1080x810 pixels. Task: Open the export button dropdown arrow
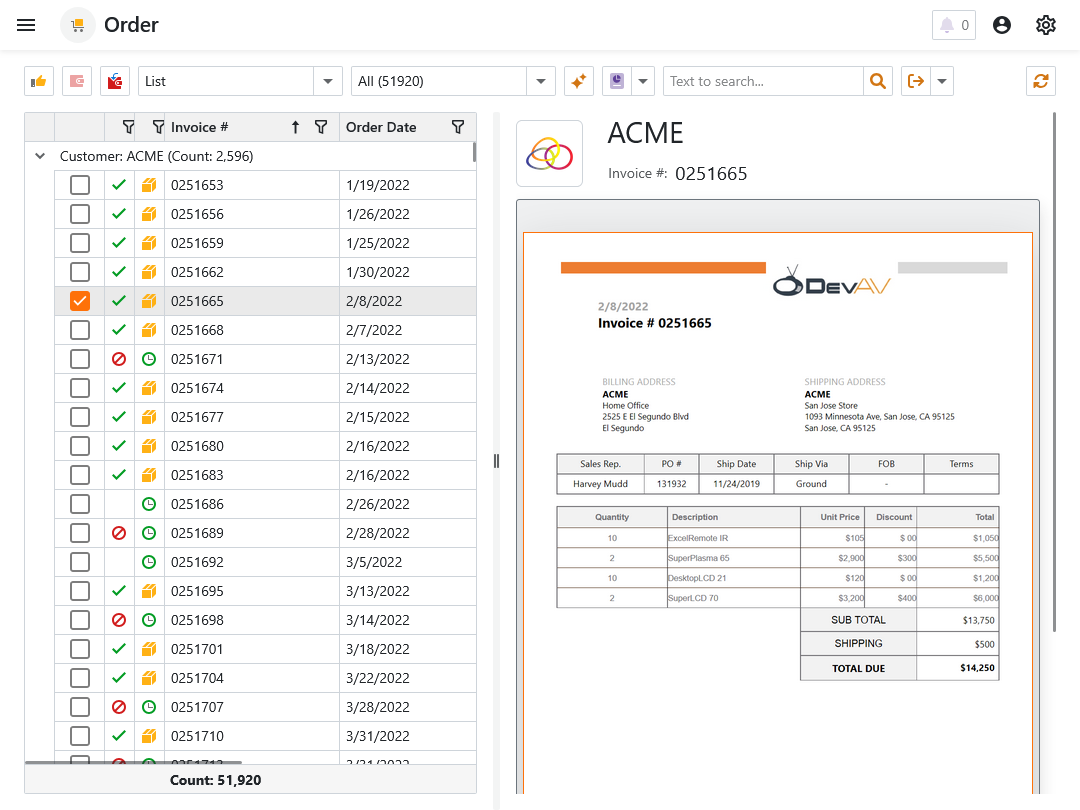pos(941,81)
